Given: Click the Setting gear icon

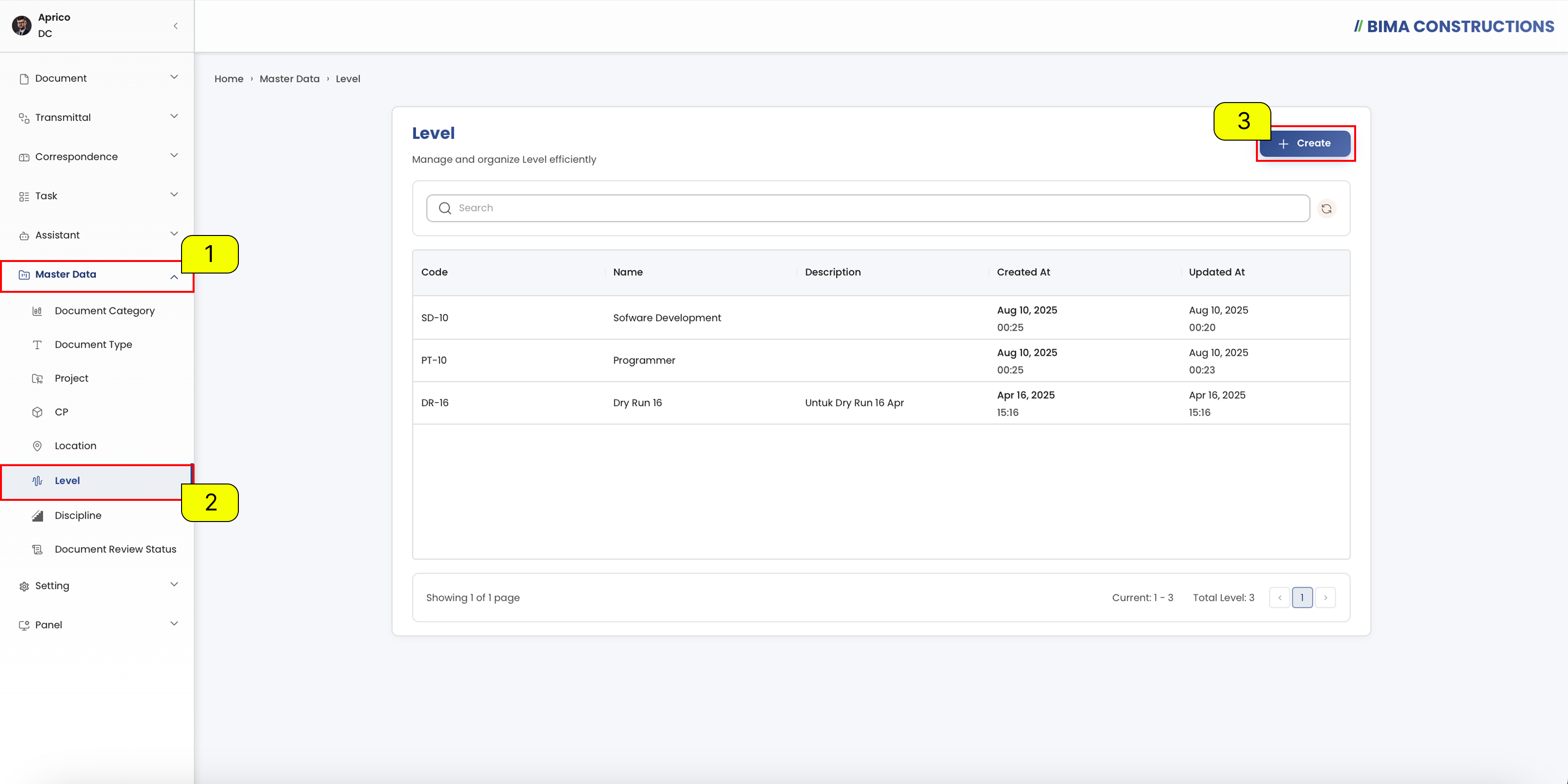Looking at the screenshot, I should pos(25,586).
